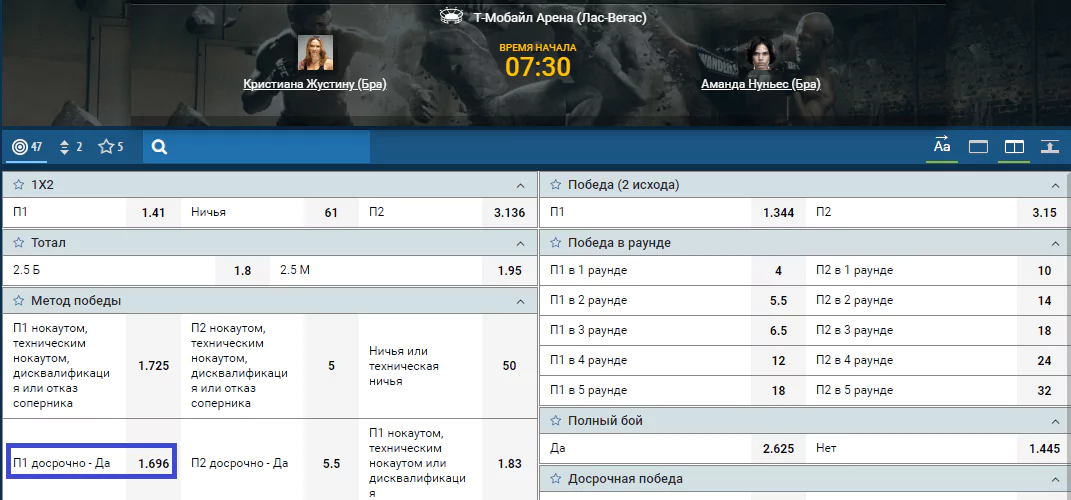Image resolution: width=1071 pixels, height=500 pixels.
Task: Favorite the Победа (2 исхода) star
Action: tap(556, 185)
